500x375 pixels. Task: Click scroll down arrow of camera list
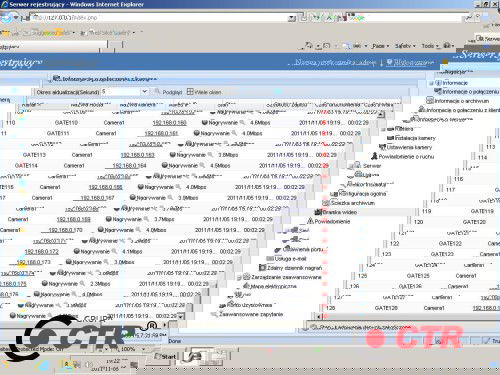[x=181, y=316]
